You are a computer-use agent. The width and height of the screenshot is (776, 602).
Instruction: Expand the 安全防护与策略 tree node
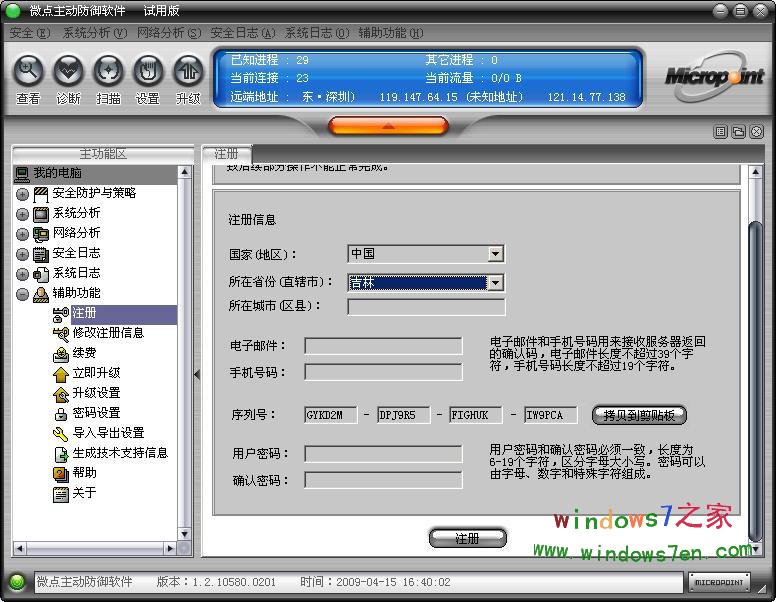tap(22, 194)
